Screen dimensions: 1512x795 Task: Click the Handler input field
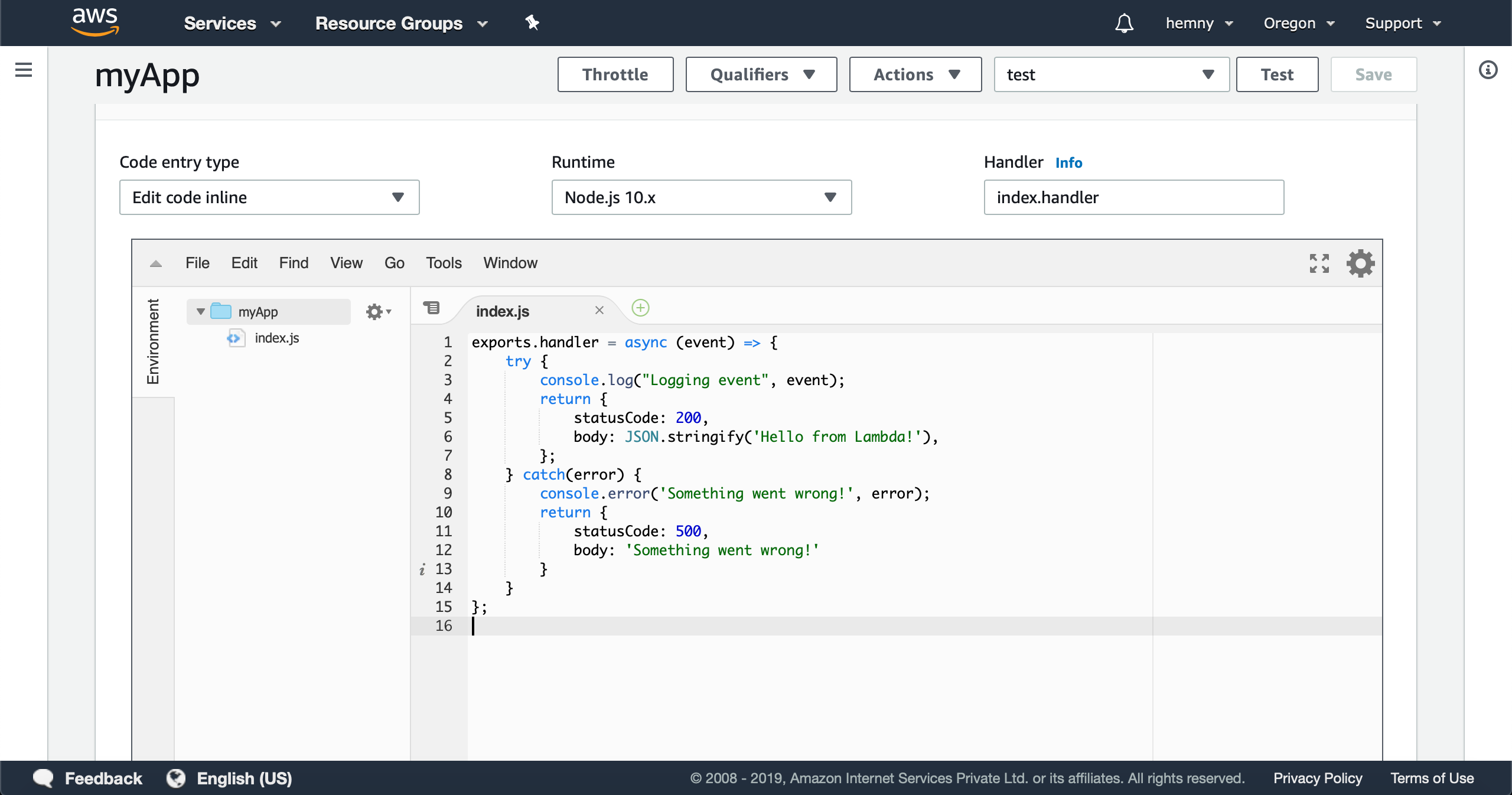tap(1133, 197)
